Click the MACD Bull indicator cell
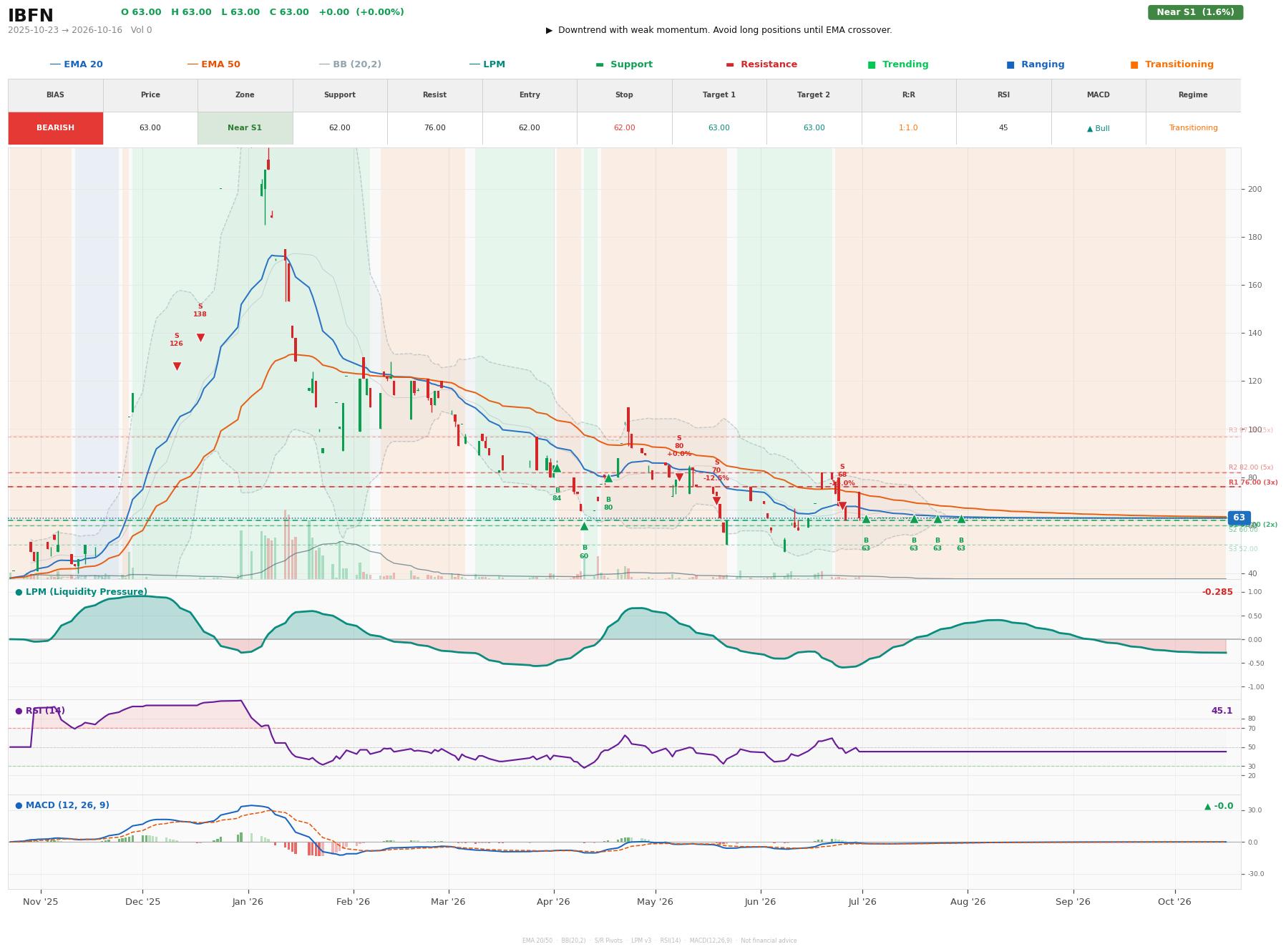Screen dimensions: 1286x952 [1098, 128]
